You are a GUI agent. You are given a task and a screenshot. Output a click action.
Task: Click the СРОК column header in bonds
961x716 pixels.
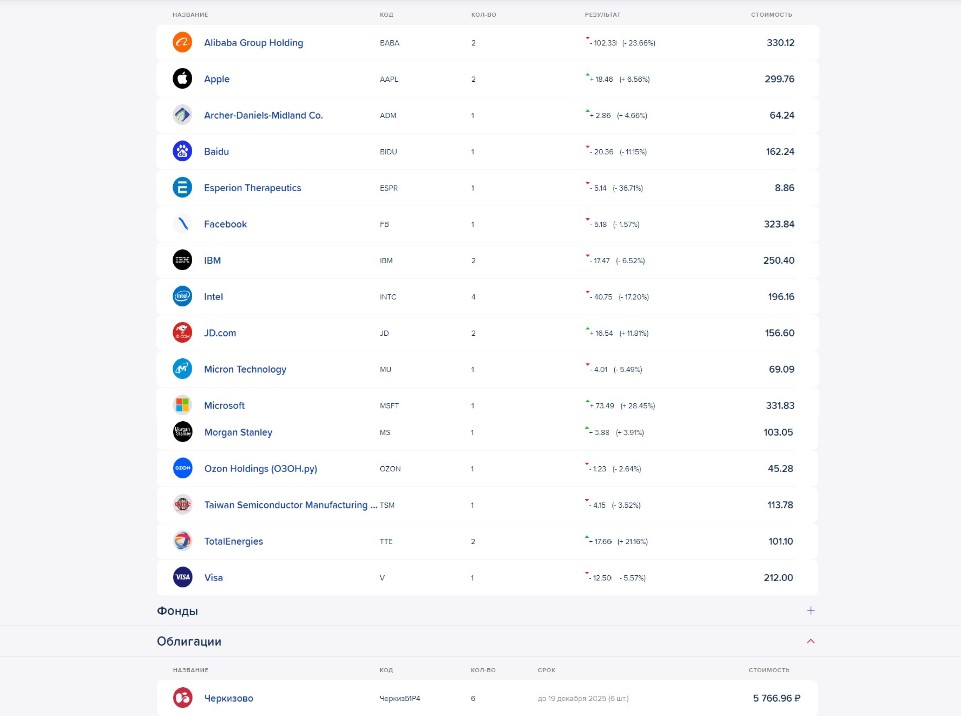click(x=546, y=670)
